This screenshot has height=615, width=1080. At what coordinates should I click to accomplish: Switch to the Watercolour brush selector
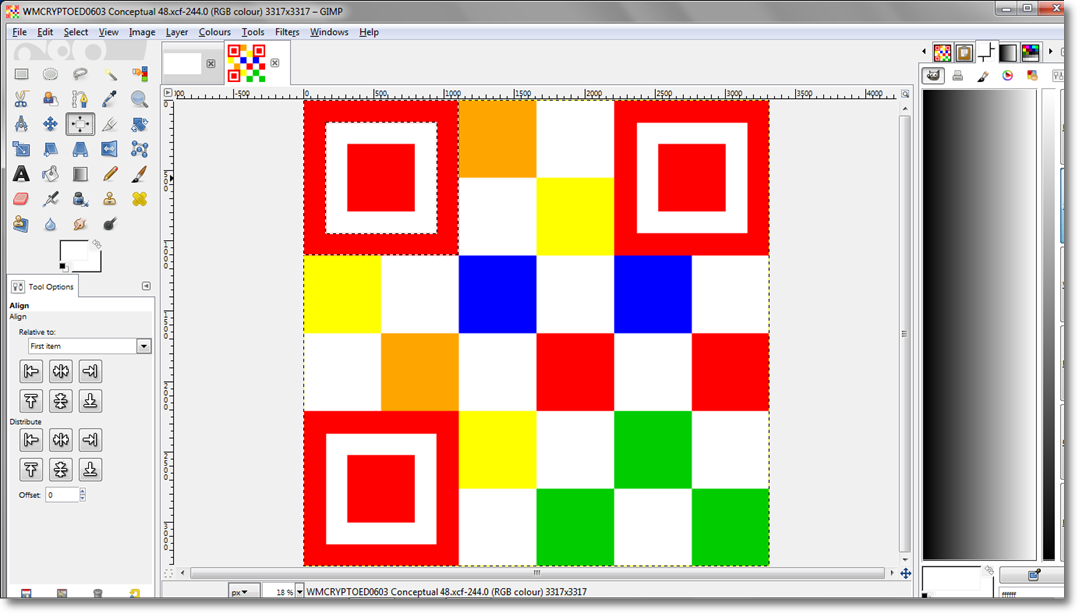pos(983,76)
